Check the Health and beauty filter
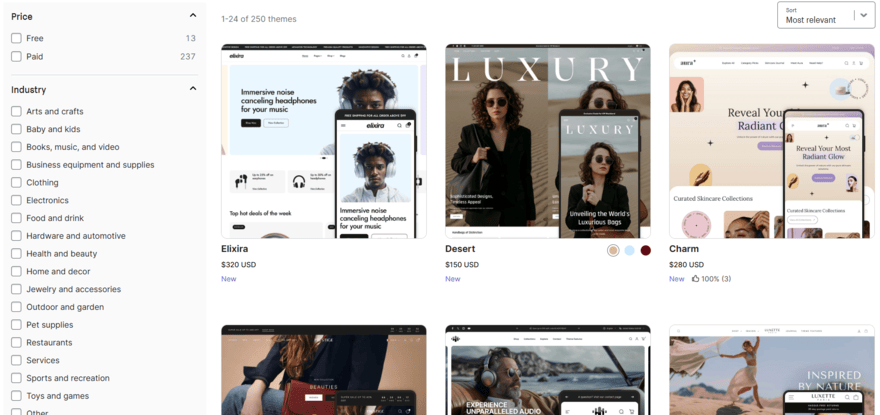The height and width of the screenshot is (415, 880). (x=16, y=254)
